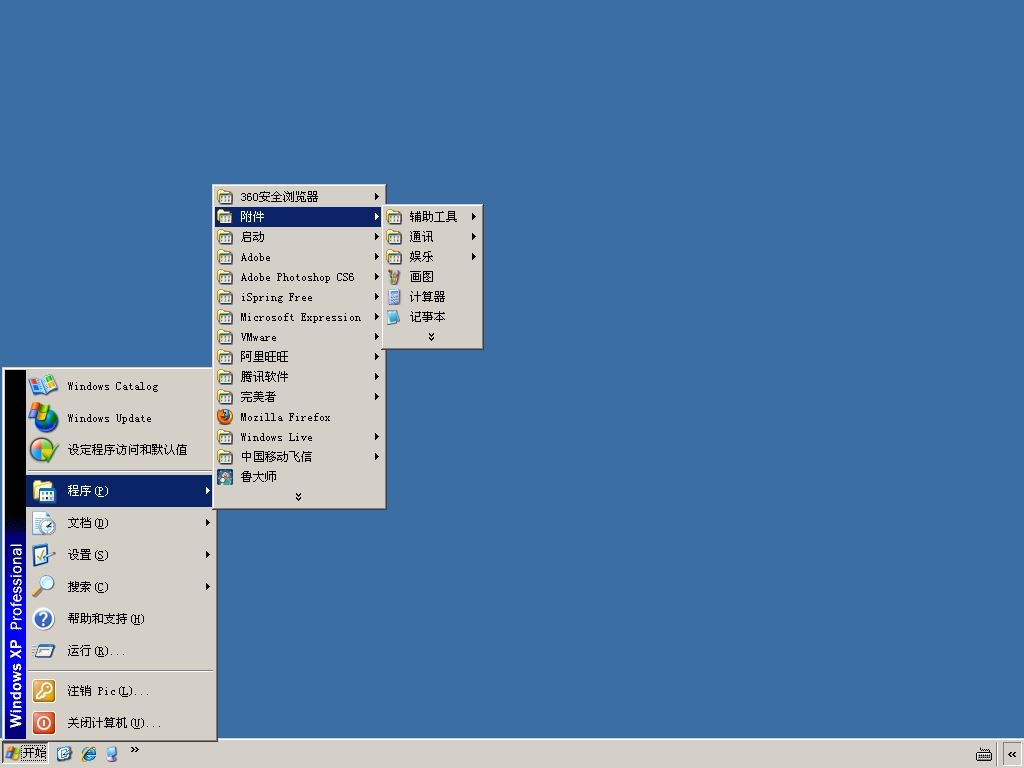Launch 记事本 Notepad from accessories

tap(432, 317)
